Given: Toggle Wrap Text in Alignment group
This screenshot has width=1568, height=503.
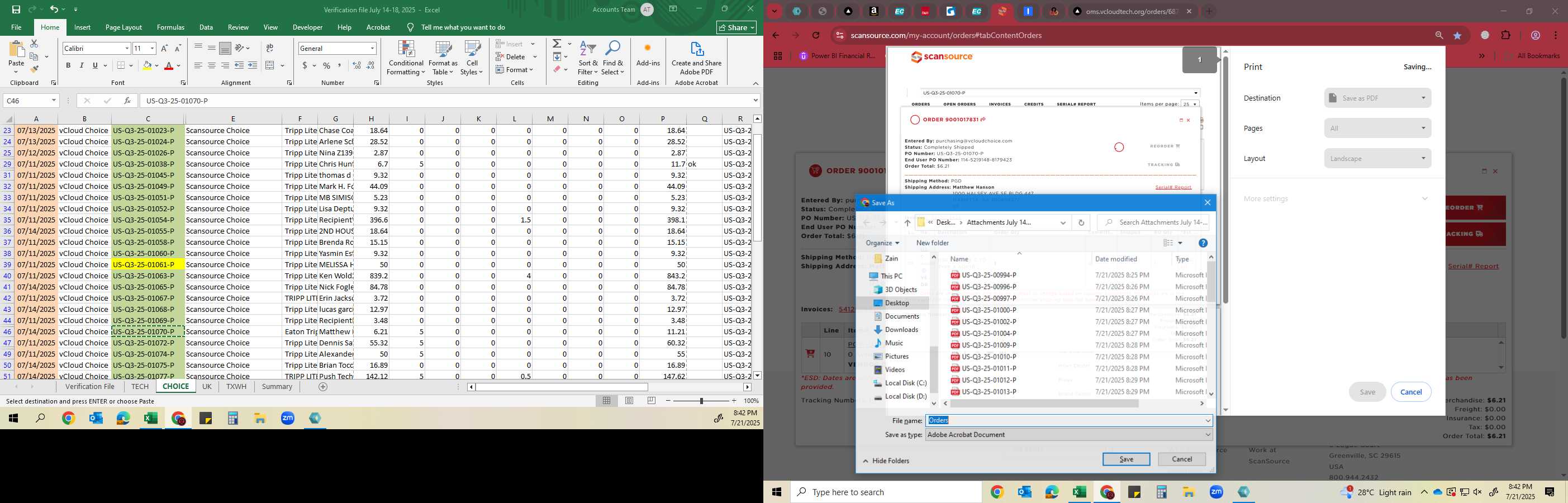Looking at the screenshot, I should tap(270, 48).
